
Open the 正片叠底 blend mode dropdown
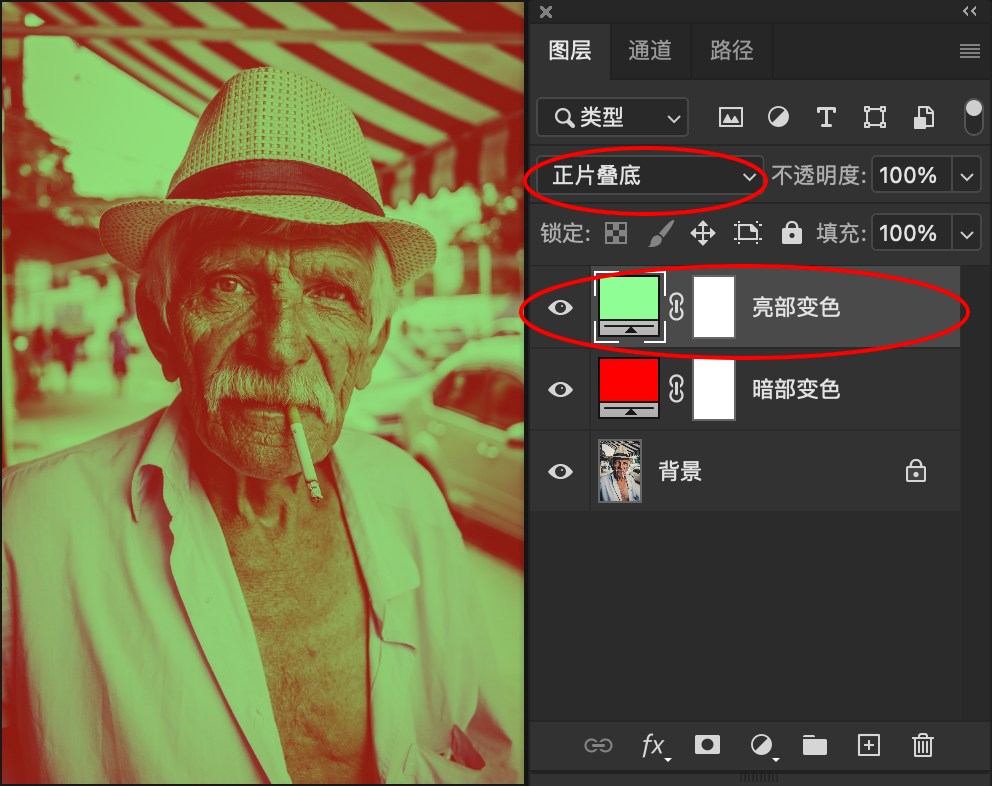650,175
